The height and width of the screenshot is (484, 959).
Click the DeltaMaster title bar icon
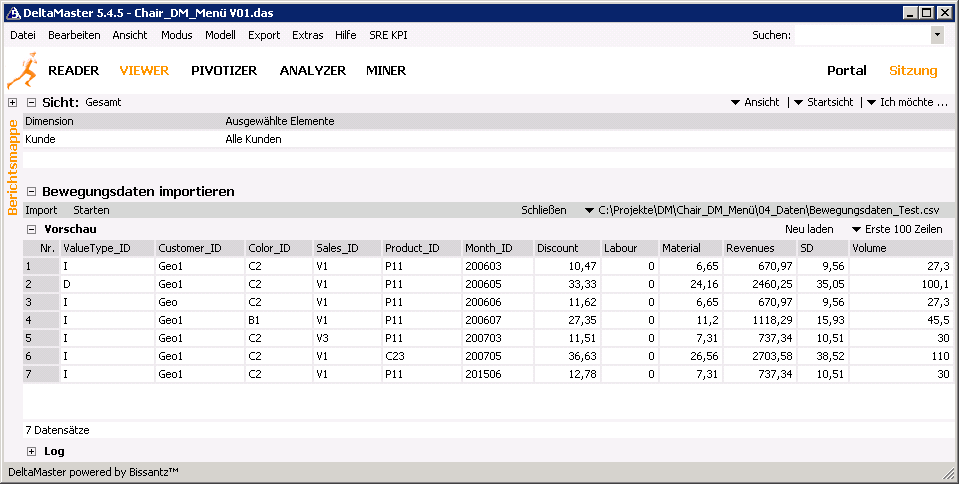[13, 13]
